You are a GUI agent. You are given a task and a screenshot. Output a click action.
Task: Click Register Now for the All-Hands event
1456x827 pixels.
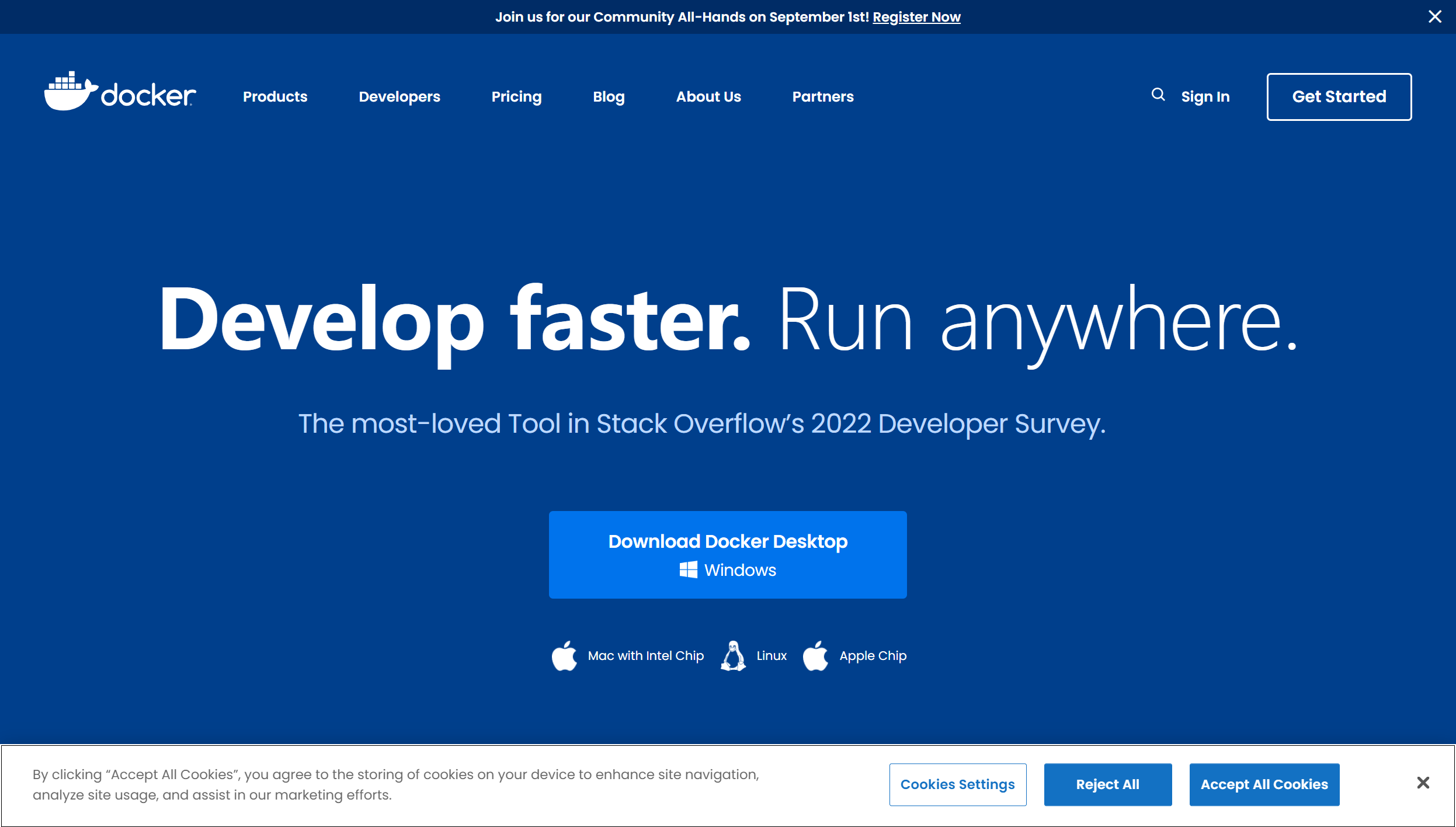[x=916, y=17]
